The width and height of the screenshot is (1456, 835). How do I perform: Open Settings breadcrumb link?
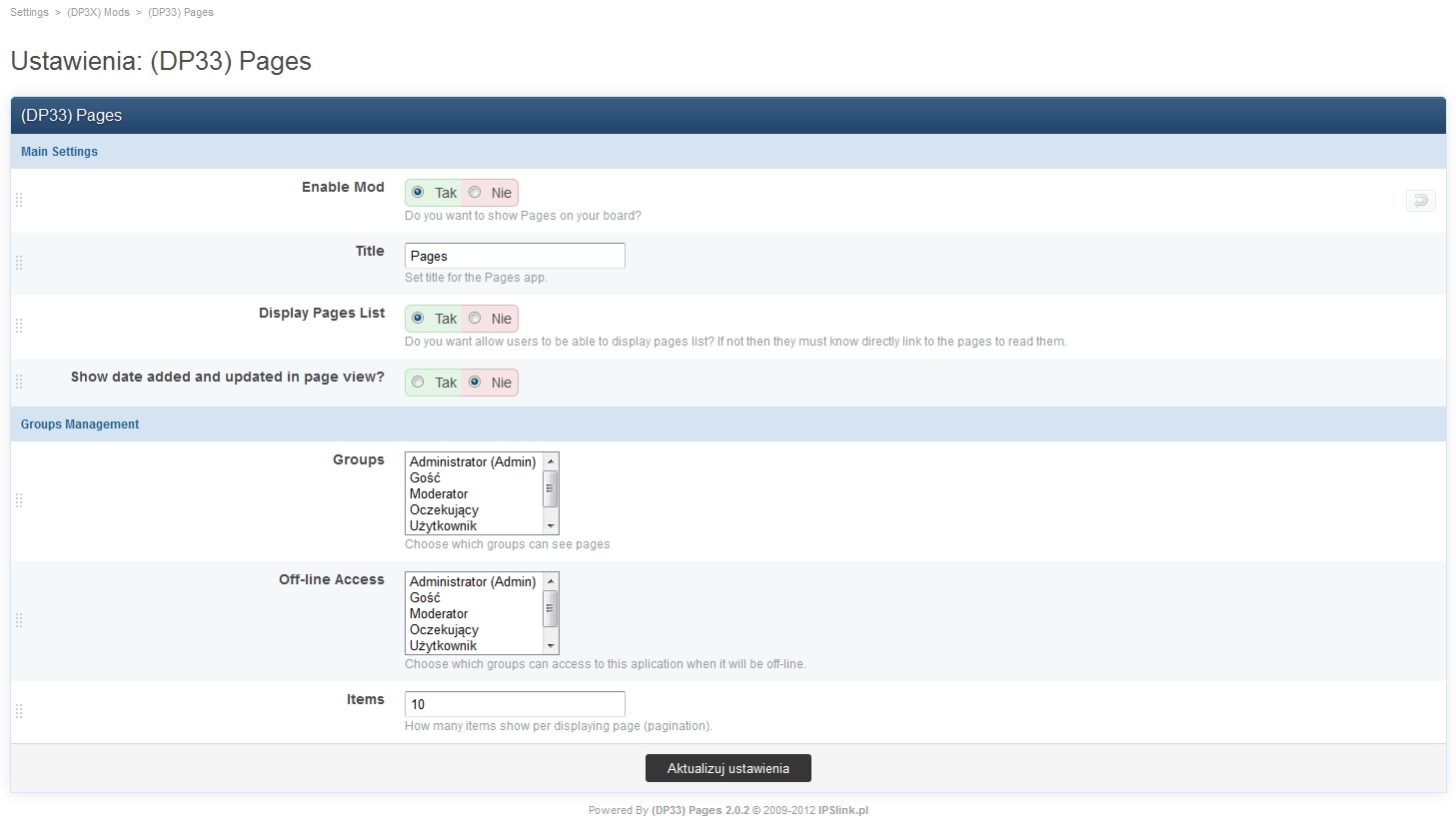click(x=29, y=12)
